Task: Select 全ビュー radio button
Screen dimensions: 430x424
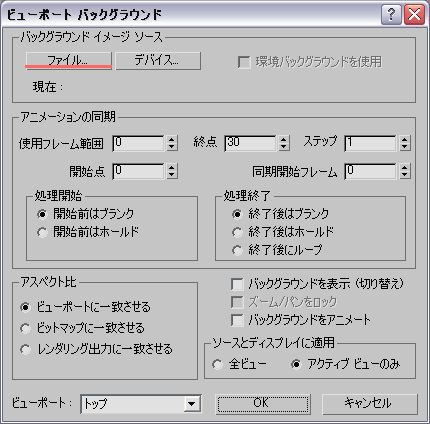Action: click(217, 364)
